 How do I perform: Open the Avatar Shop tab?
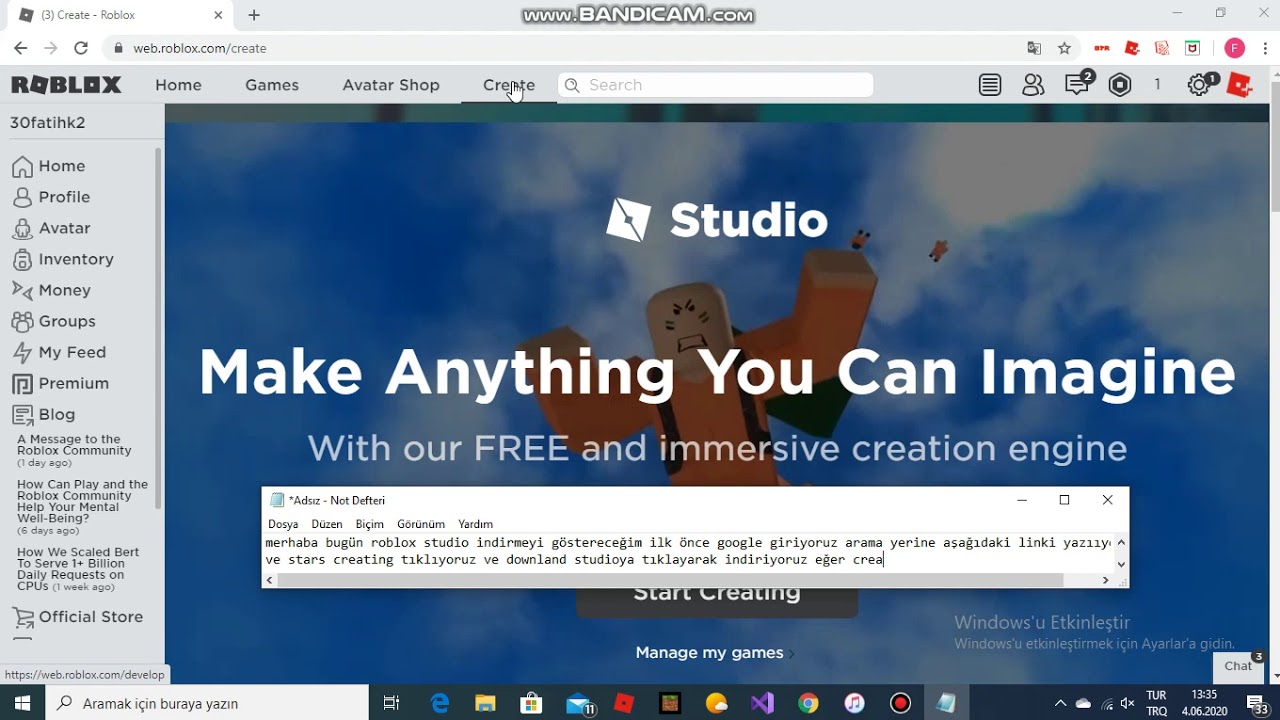click(391, 85)
